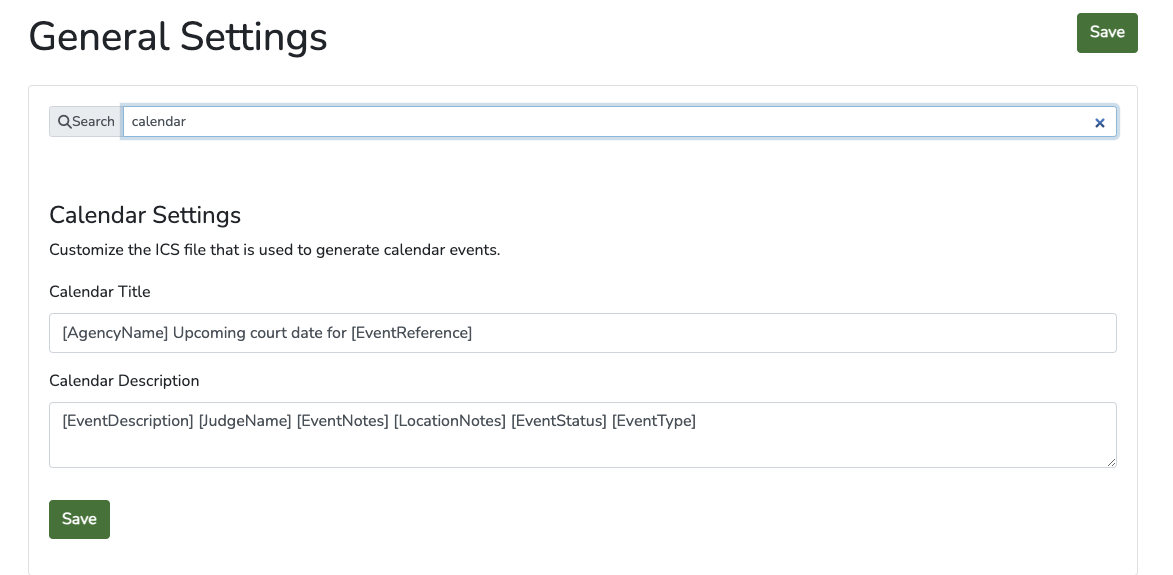
Task: Click inside the Calendar Description textarea
Action: click(583, 435)
